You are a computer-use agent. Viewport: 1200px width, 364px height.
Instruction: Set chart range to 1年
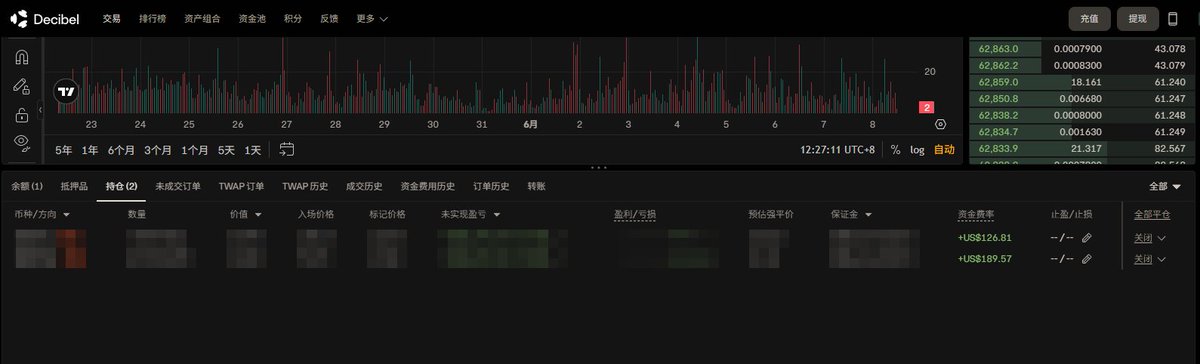[x=90, y=149]
